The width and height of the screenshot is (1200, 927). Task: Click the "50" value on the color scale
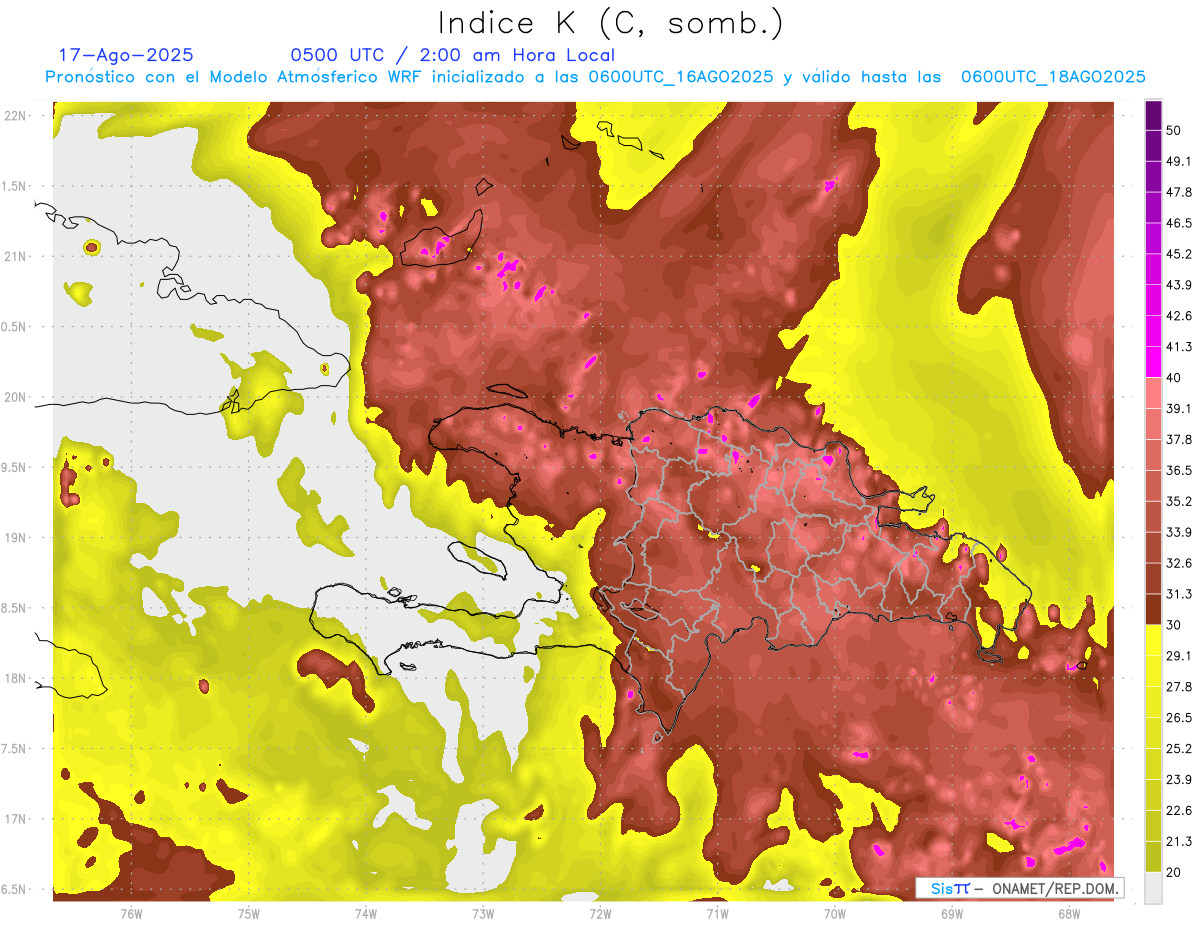pyautogui.click(x=1175, y=130)
